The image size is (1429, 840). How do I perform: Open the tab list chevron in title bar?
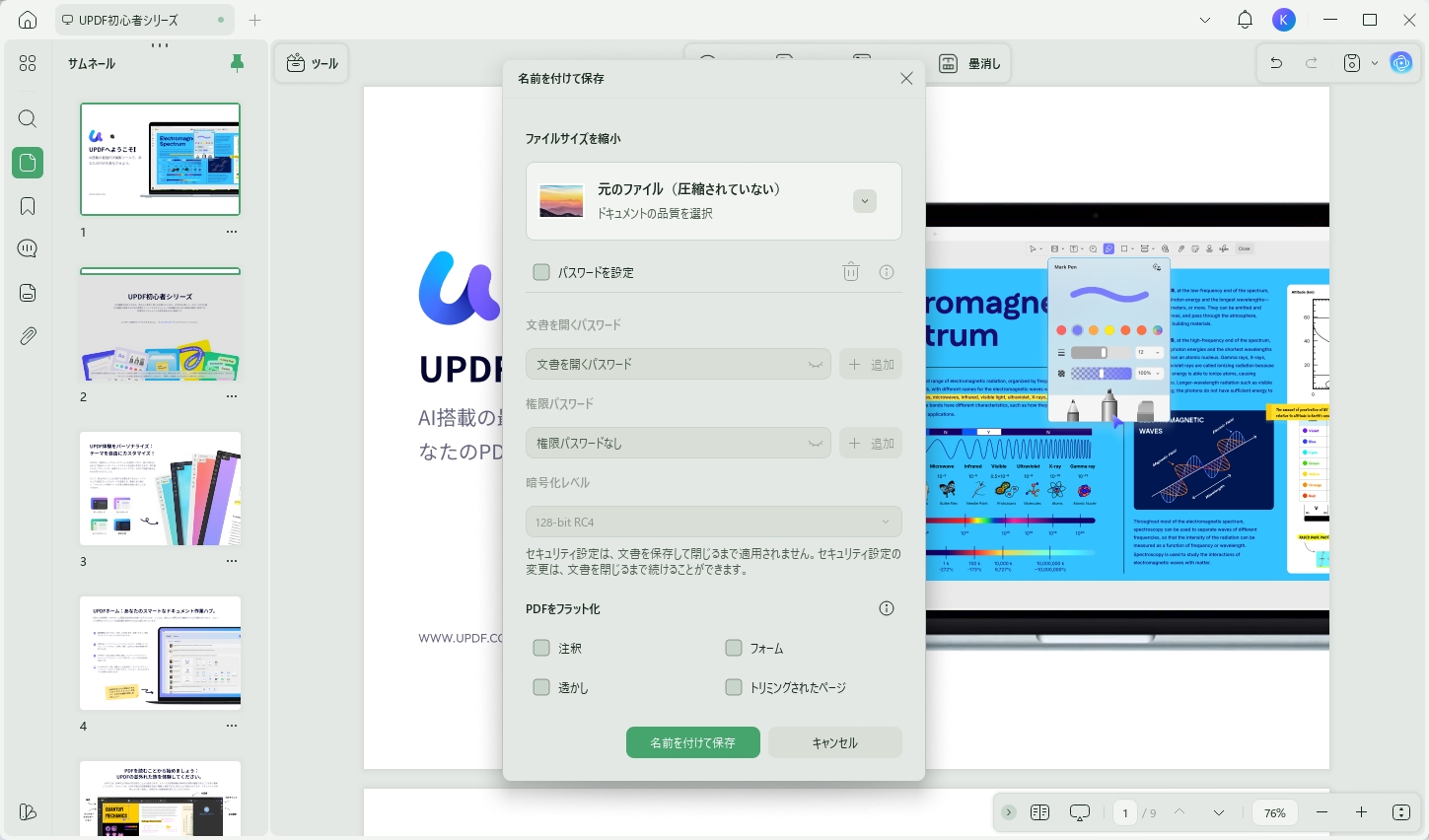[x=1205, y=20]
